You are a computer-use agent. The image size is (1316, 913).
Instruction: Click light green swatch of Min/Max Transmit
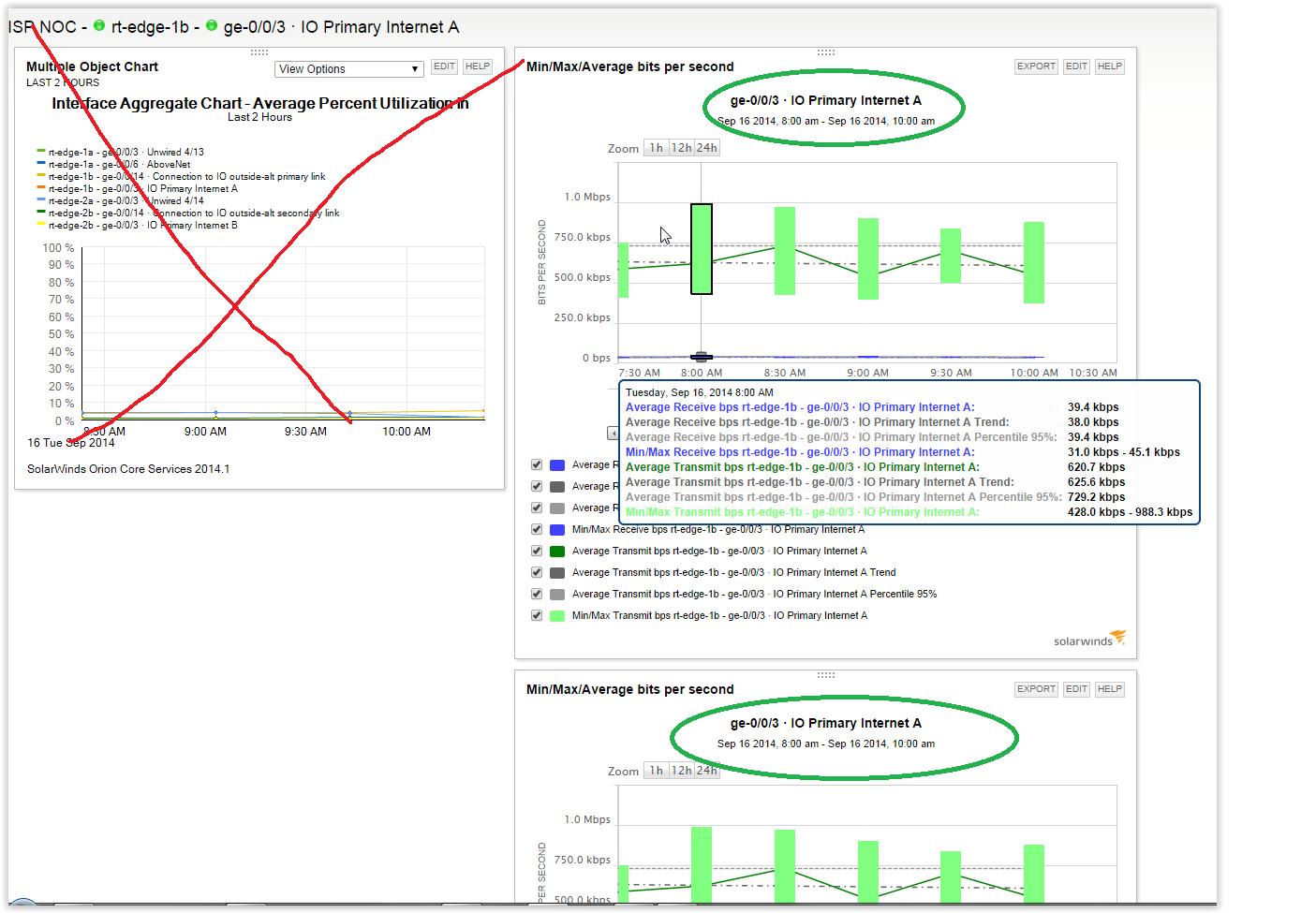point(557,616)
